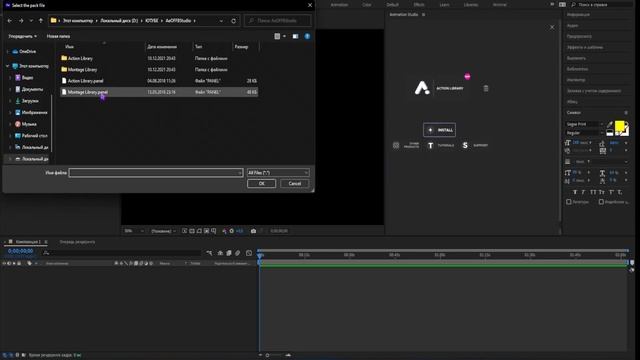Image resolution: width=640 pixels, height=360 pixels.
Task: Click the yellow text fill color swatch
Action: tap(620, 126)
